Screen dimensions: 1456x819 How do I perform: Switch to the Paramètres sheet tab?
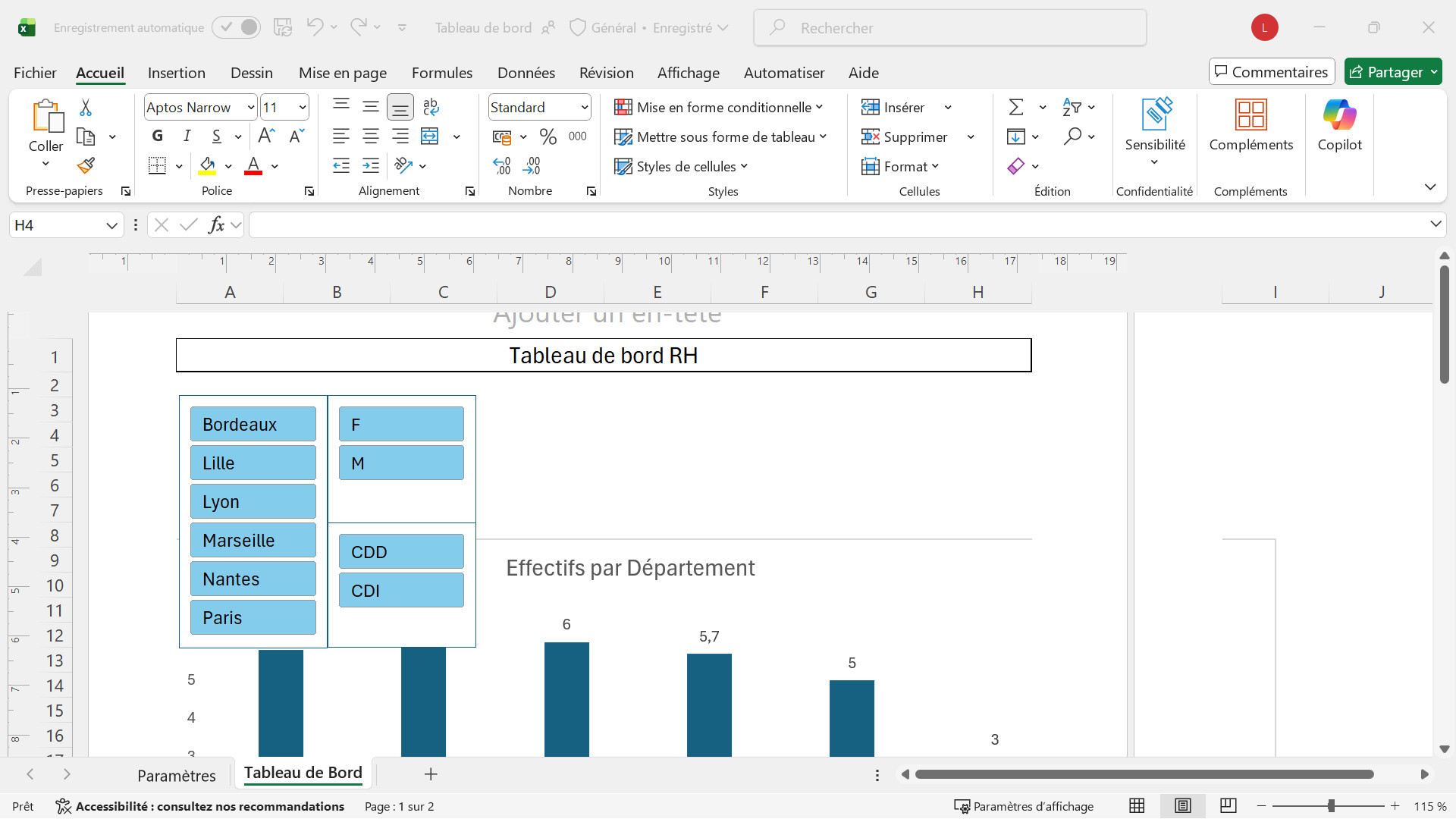tap(176, 775)
